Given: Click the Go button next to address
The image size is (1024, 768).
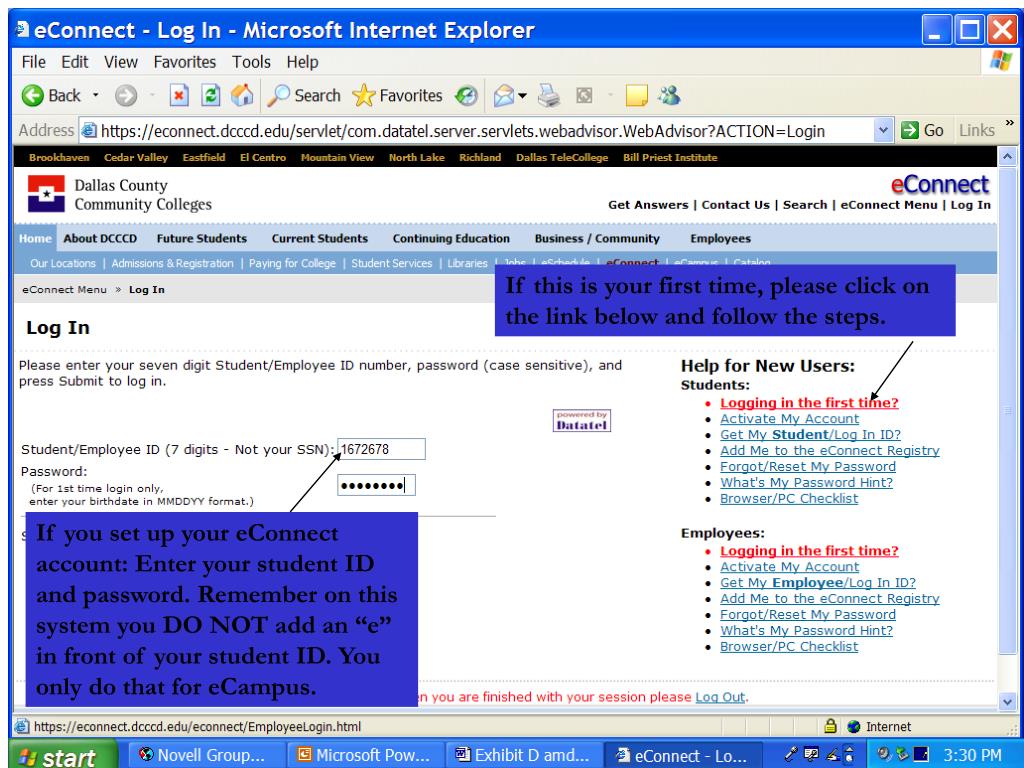Looking at the screenshot, I should pyautogui.click(x=922, y=130).
